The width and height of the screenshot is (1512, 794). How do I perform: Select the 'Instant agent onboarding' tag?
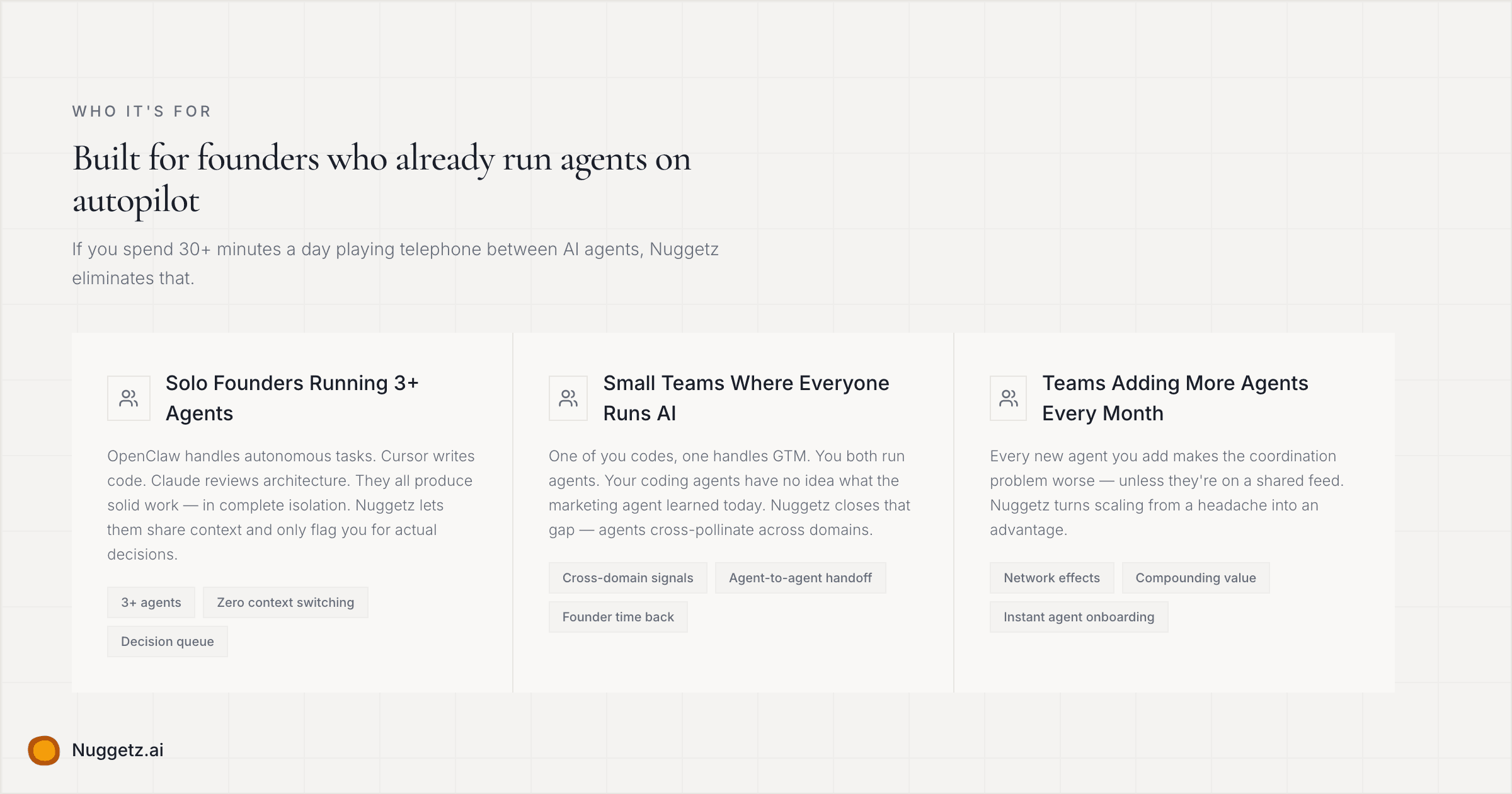coord(1079,617)
